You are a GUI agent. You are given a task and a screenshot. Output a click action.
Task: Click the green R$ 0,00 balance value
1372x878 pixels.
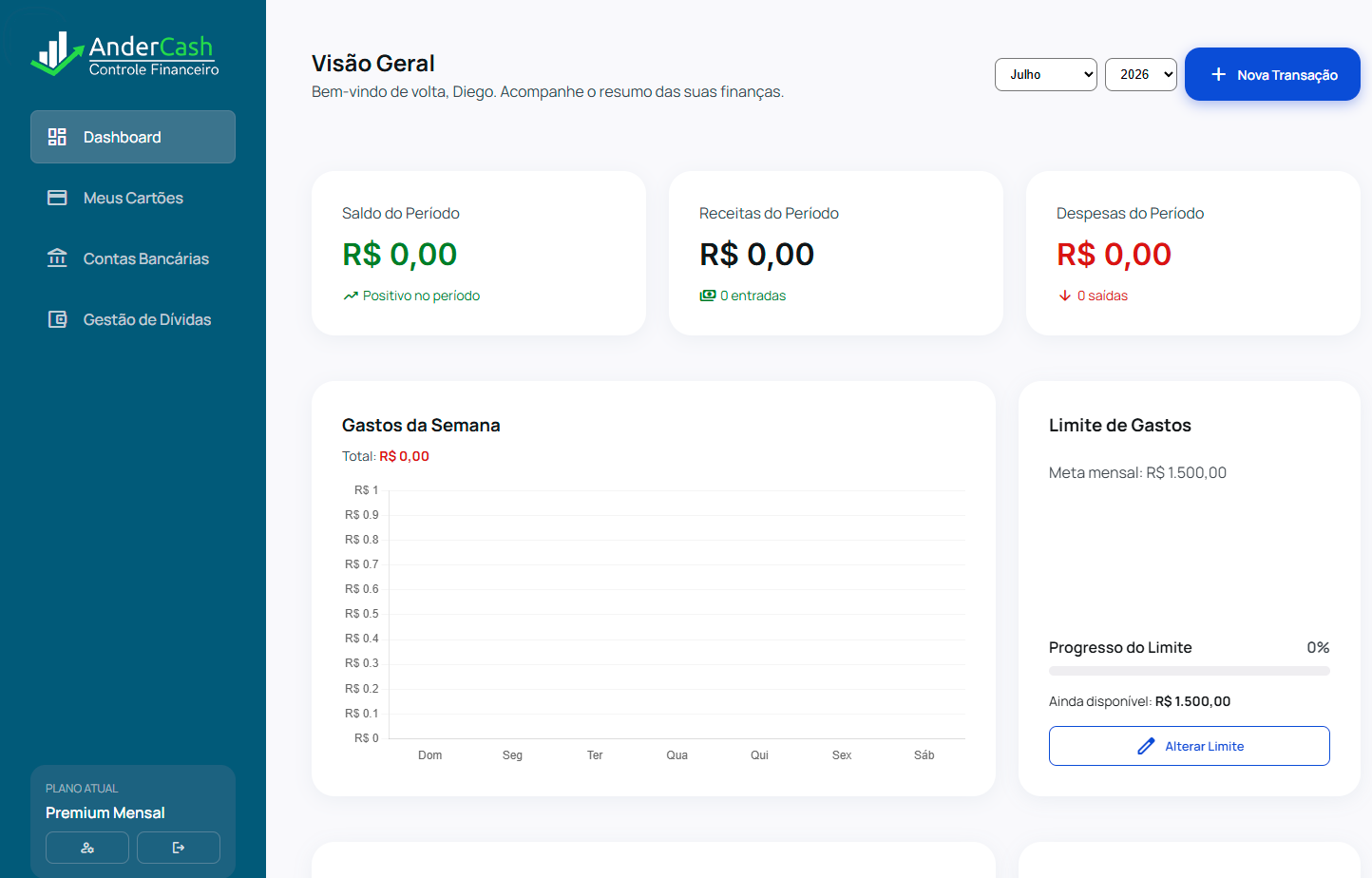[400, 255]
